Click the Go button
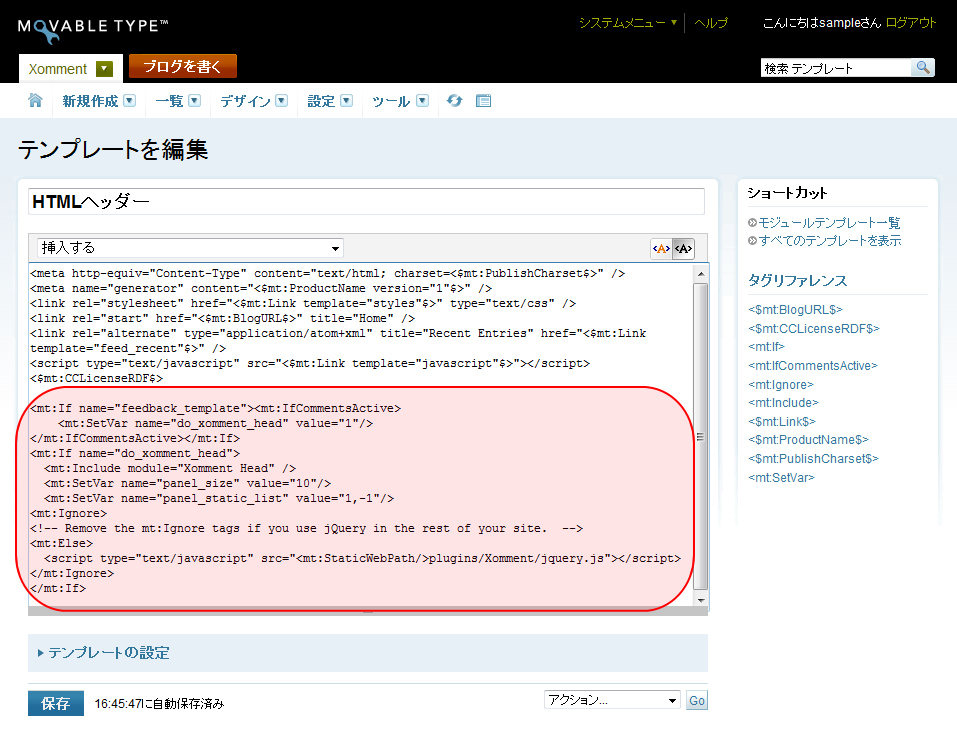Image resolution: width=957 pixels, height=733 pixels. (696, 701)
